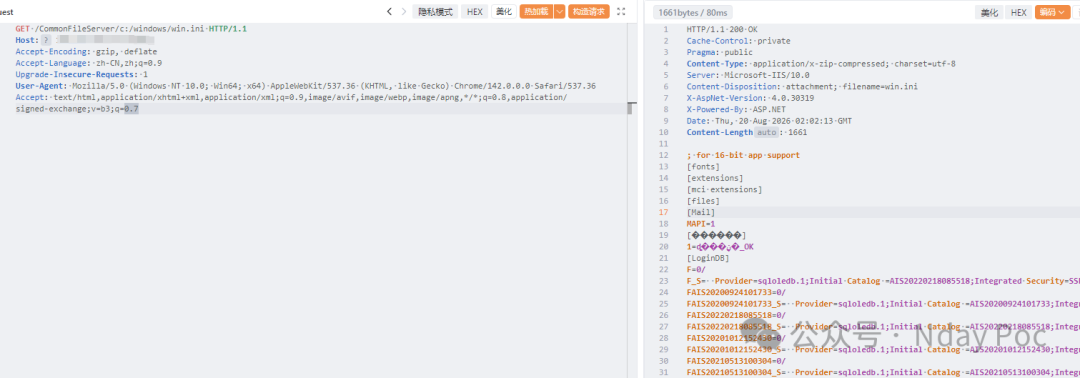Click the User-Agent header line
The width and height of the screenshot is (1080, 378).
305,85
